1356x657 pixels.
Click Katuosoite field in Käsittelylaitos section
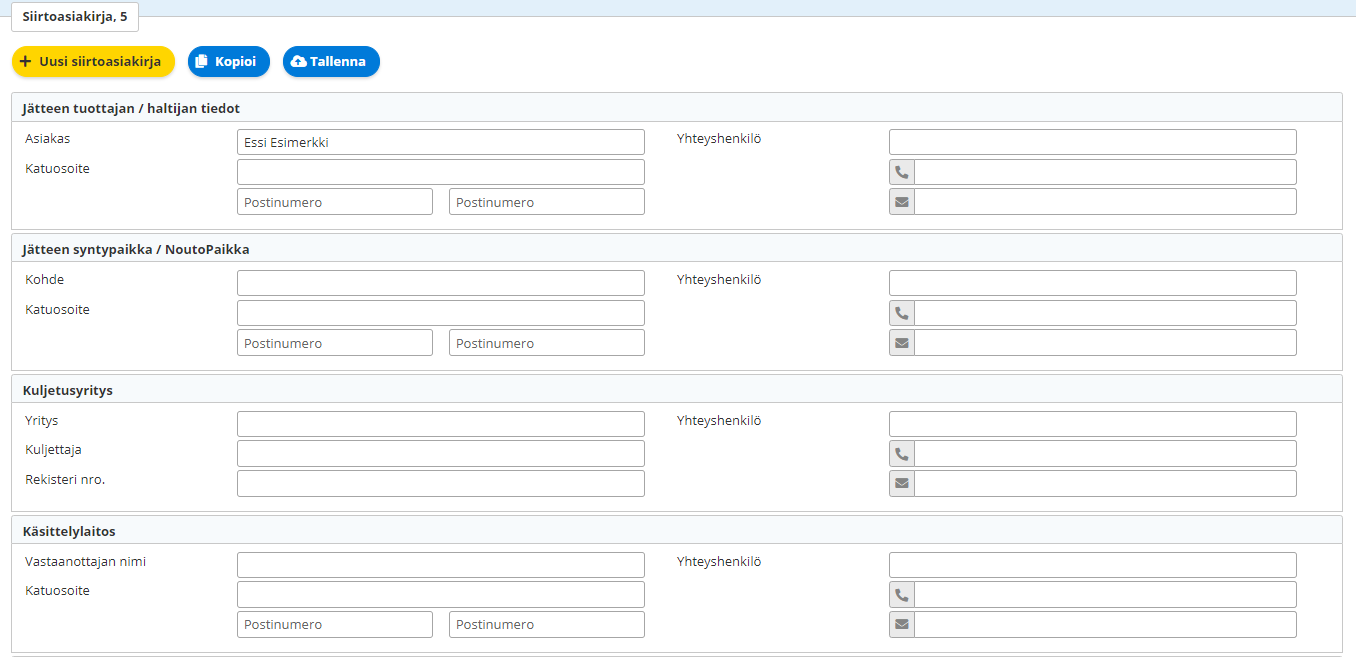pyautogui.click(x=440, y=595)
